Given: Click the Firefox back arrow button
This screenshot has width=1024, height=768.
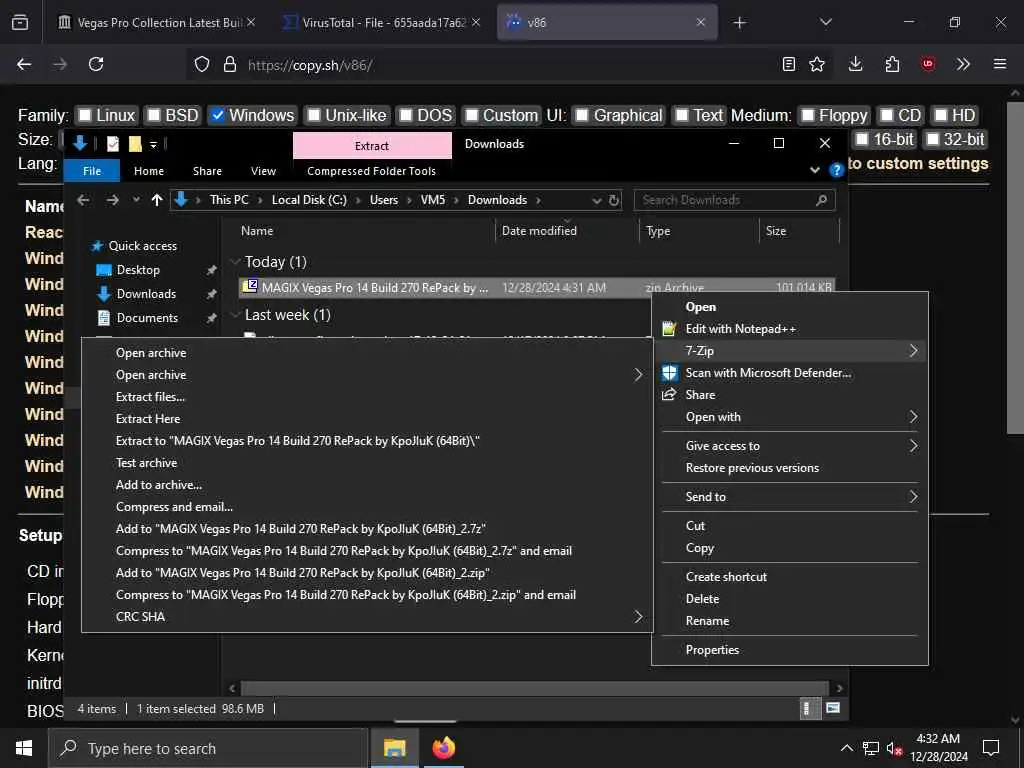Looking at the screenshot, I should coord(24,64).
